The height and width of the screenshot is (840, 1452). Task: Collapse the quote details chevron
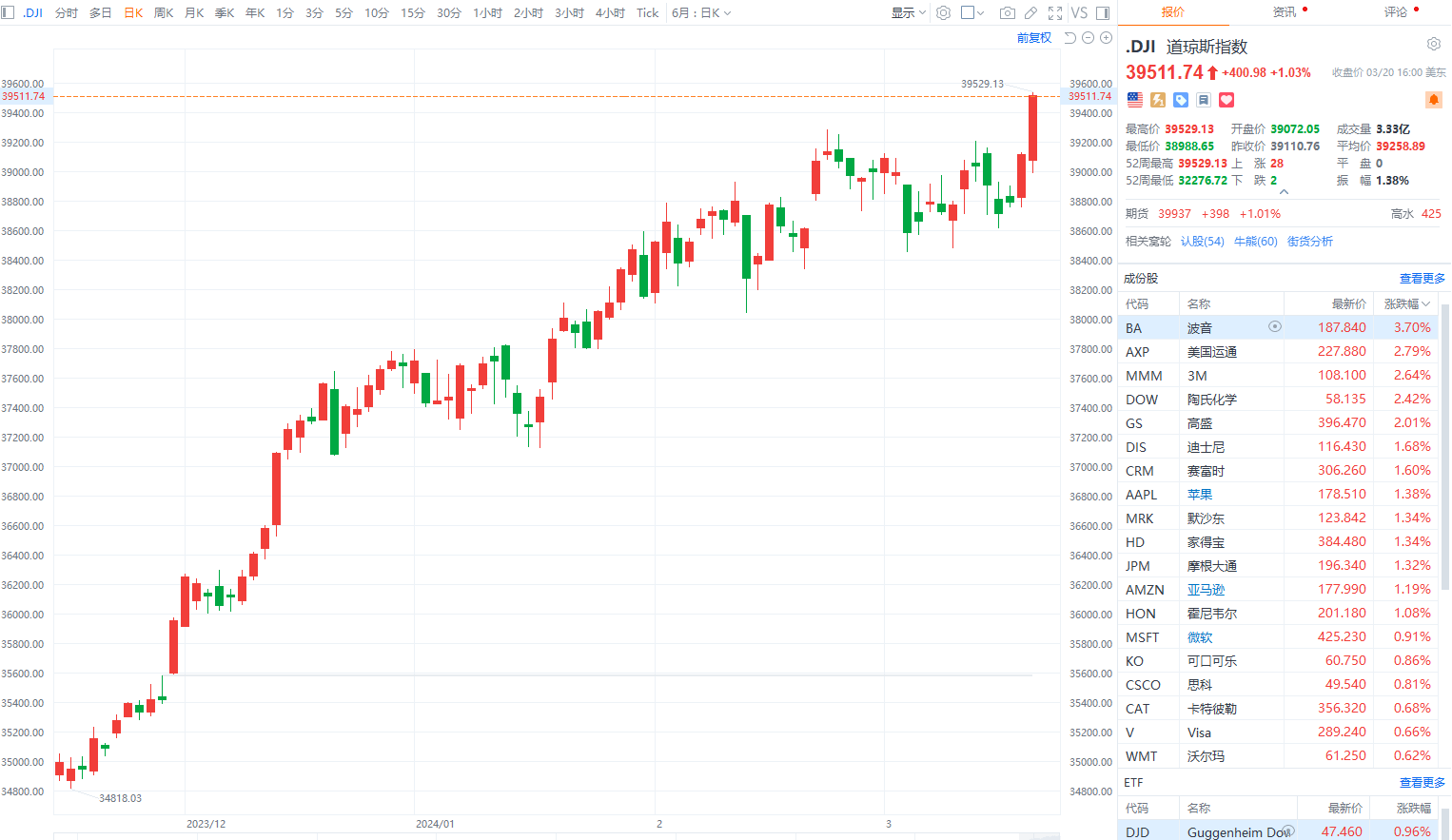click(1284, 192)
